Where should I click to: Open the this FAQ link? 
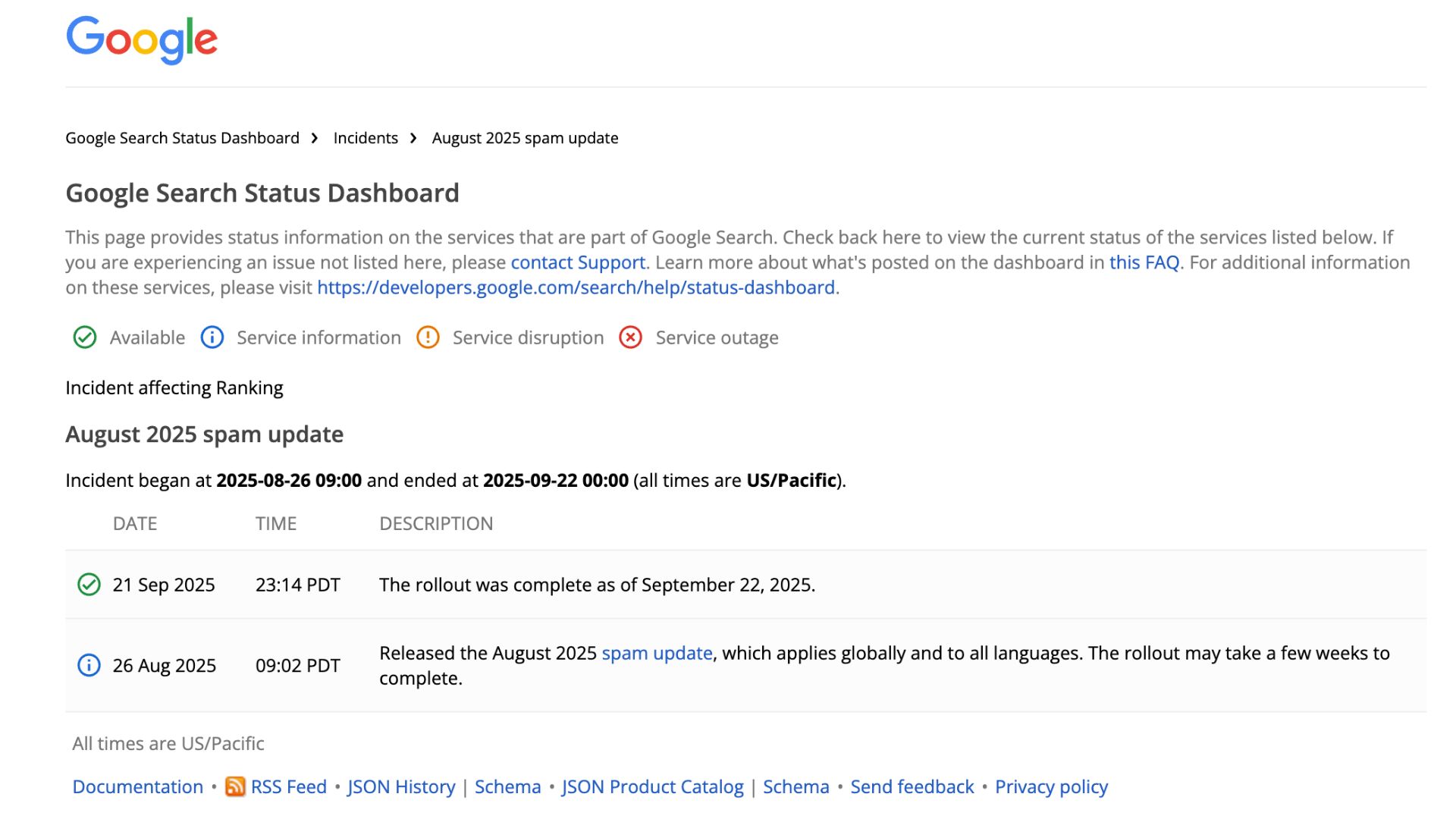coord(1144,262)
